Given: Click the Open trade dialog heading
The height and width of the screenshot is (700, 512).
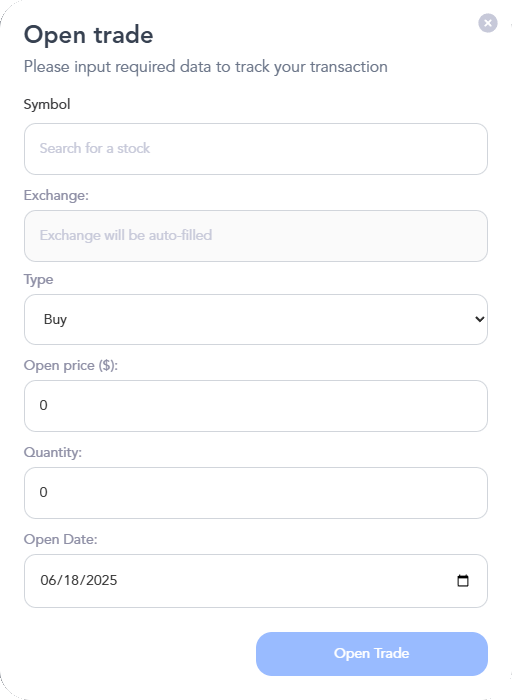Looking at the screenshot, I should [88, 35].
